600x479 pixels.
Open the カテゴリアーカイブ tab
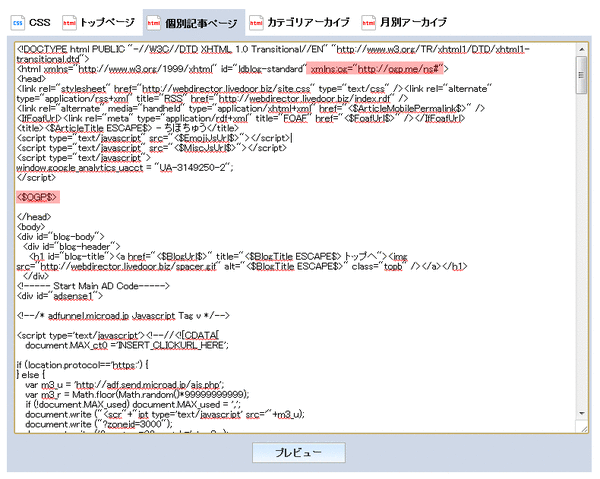tap(300, 23)
